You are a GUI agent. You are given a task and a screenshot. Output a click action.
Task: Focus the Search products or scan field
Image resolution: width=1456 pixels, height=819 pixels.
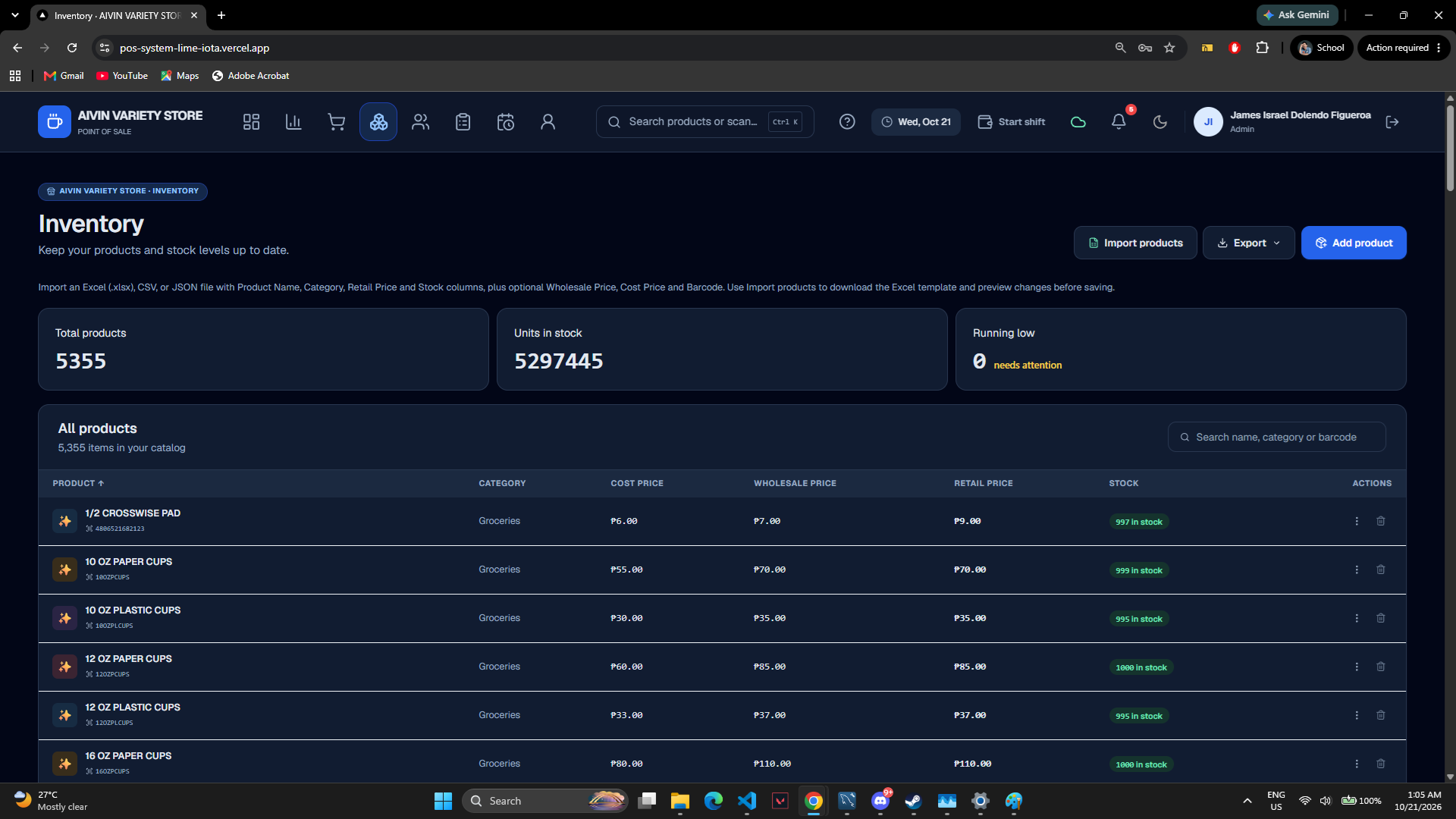705,122
